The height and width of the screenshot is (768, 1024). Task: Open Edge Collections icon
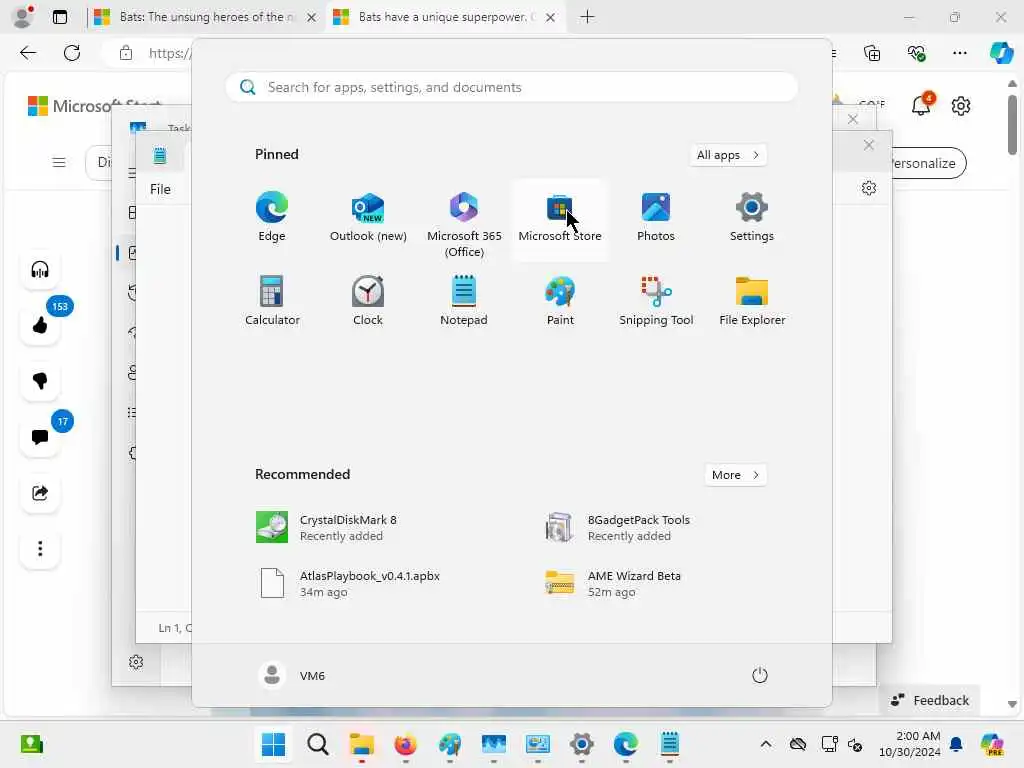coord(872,53)
